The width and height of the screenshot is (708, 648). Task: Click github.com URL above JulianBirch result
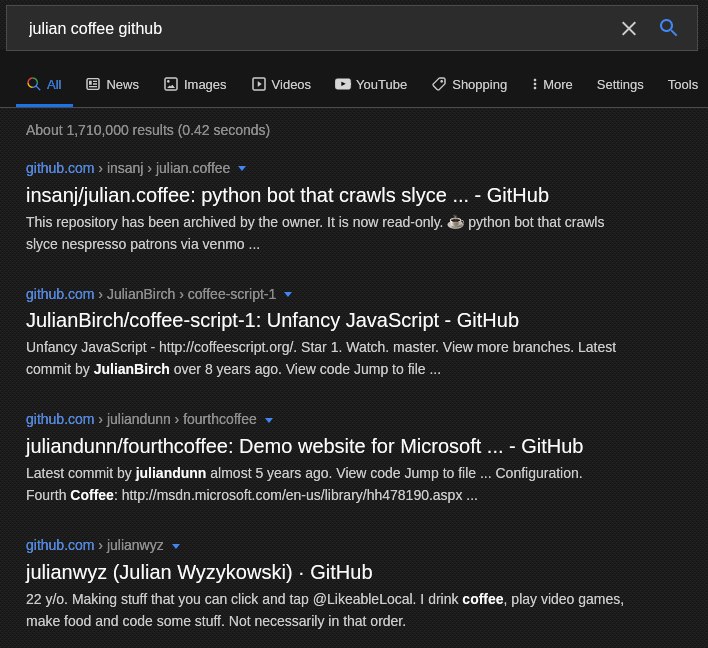point(60,294)
